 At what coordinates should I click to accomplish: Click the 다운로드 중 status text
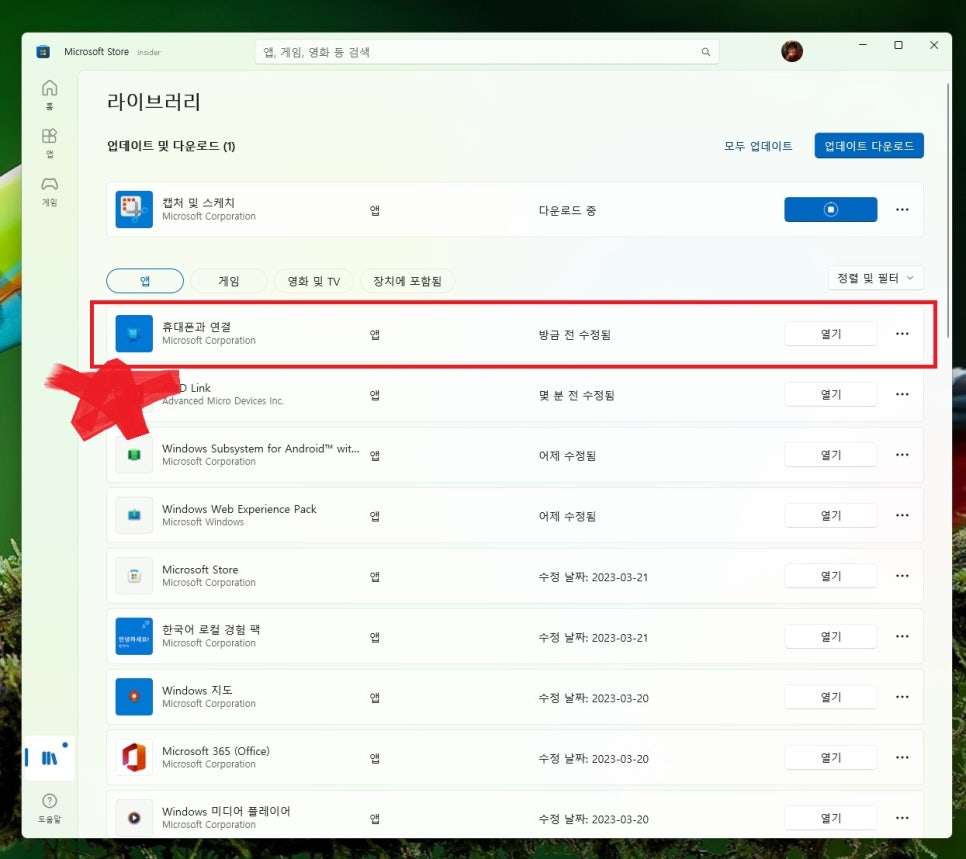(x=567, y=210)
